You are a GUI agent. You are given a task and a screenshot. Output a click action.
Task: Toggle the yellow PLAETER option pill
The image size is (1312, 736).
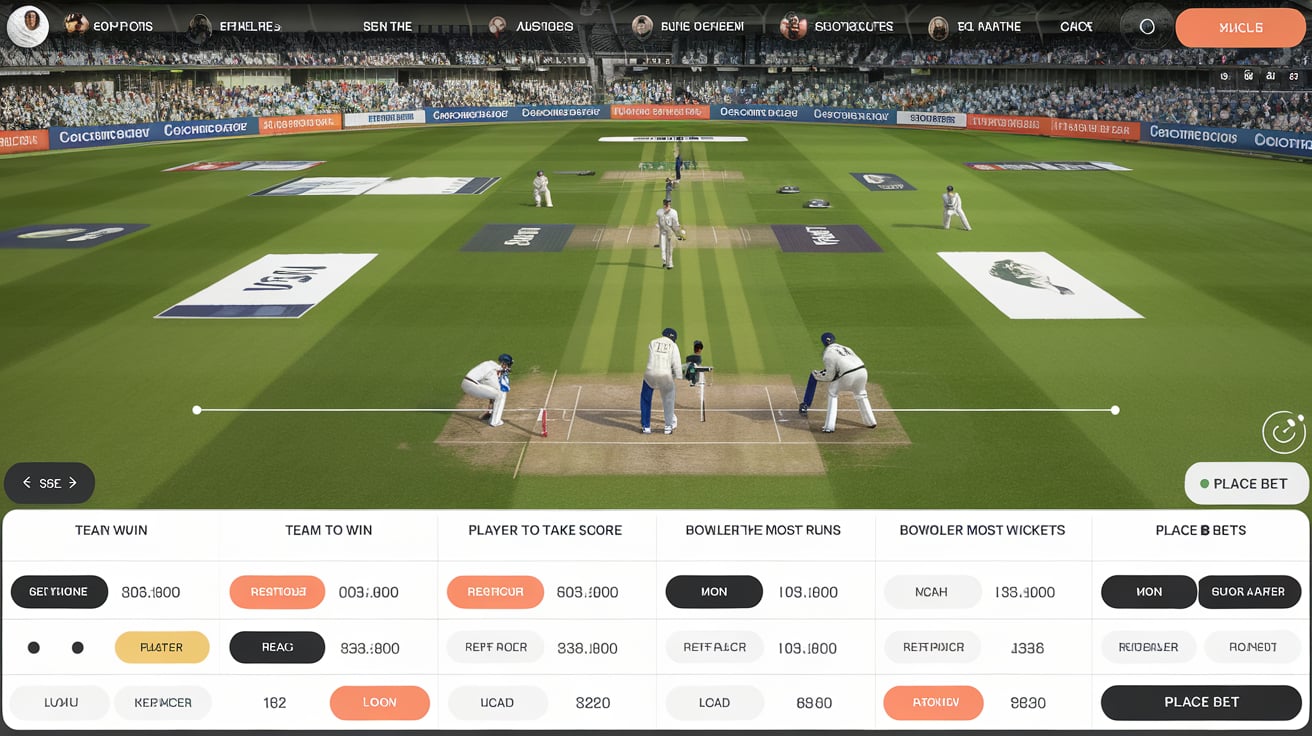[162, 648]
